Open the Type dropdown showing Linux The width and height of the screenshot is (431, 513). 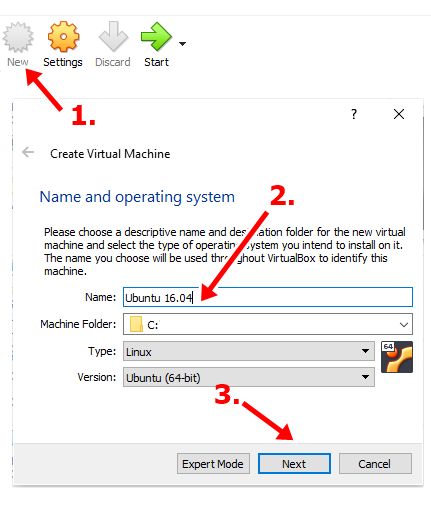click(x=249, y=351)
